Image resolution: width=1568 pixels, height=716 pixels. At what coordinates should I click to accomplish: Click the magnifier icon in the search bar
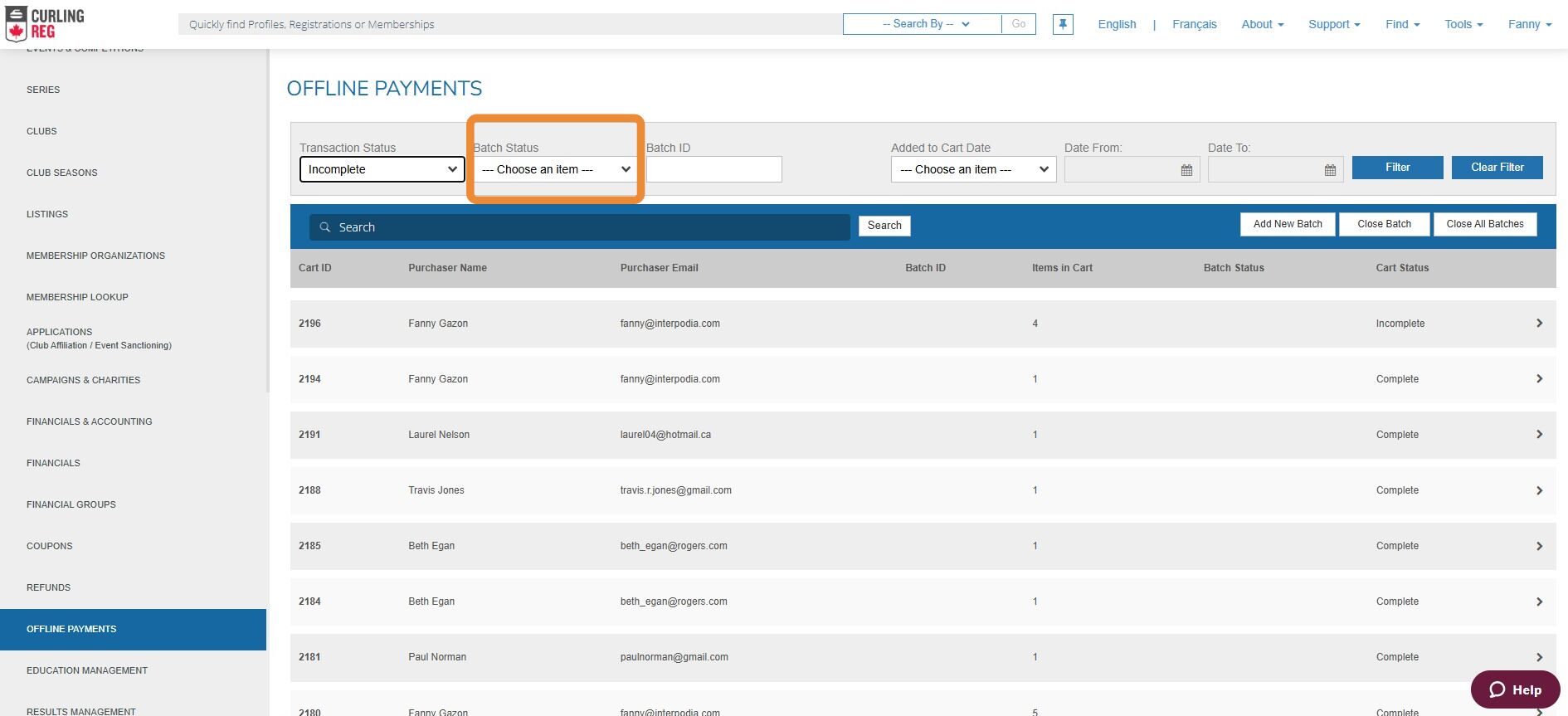325,227
